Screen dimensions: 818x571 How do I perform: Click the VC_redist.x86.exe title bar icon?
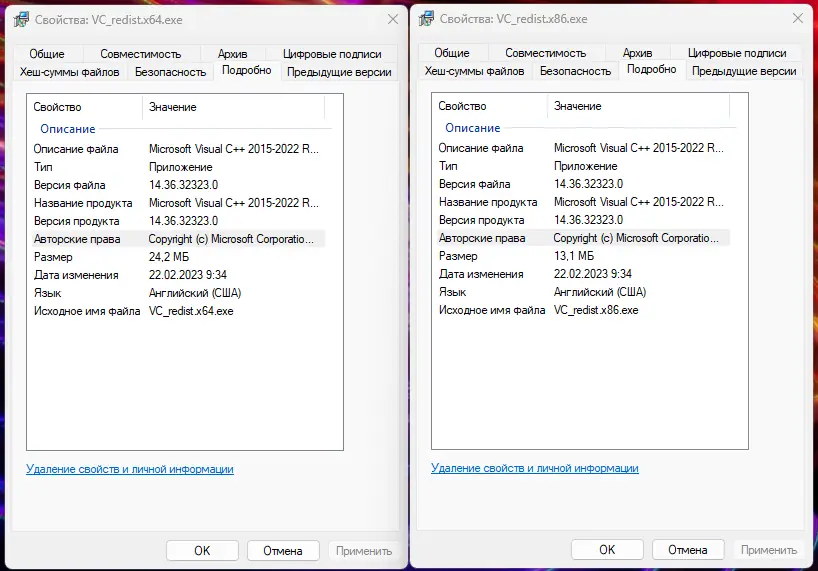(x=426, y=19)
